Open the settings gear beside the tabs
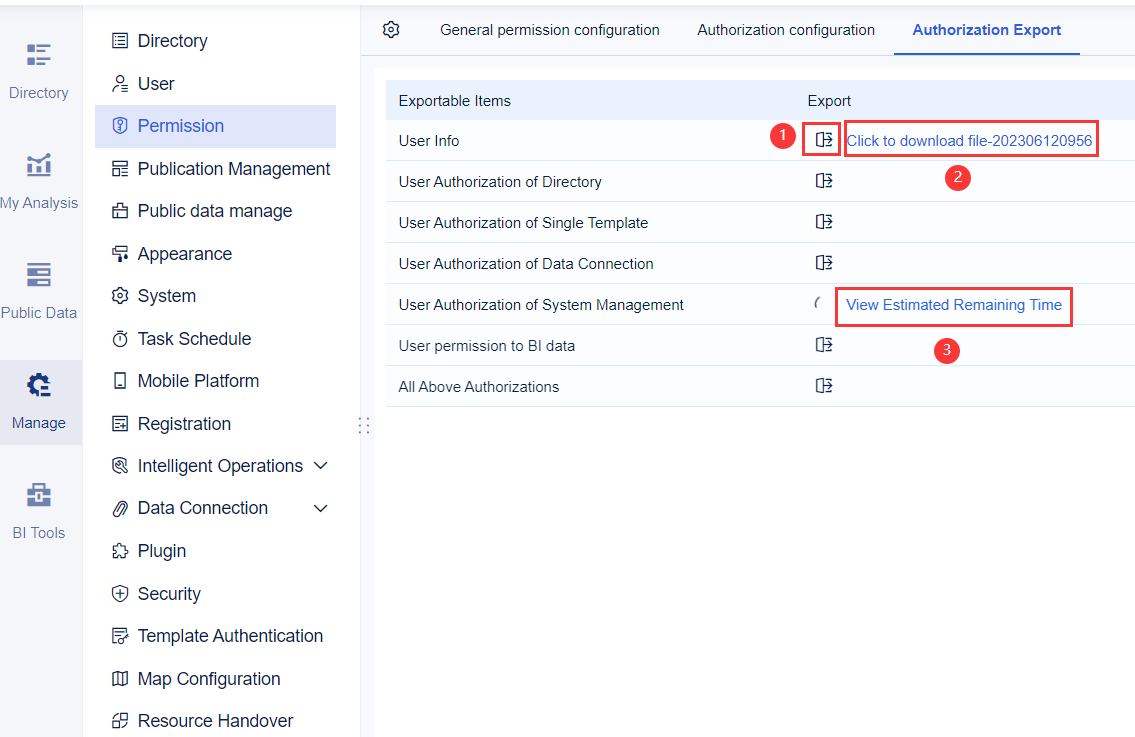This screenshot has width=1135, height=737. click(x=391, y=30)
